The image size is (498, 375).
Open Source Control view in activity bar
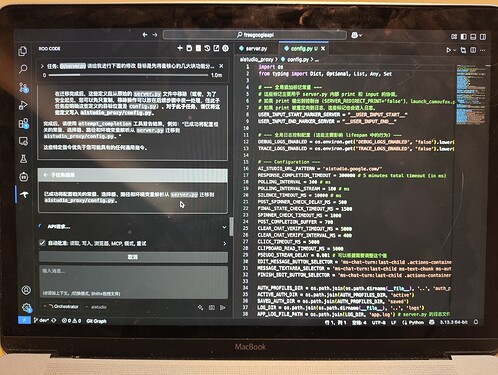23,87
